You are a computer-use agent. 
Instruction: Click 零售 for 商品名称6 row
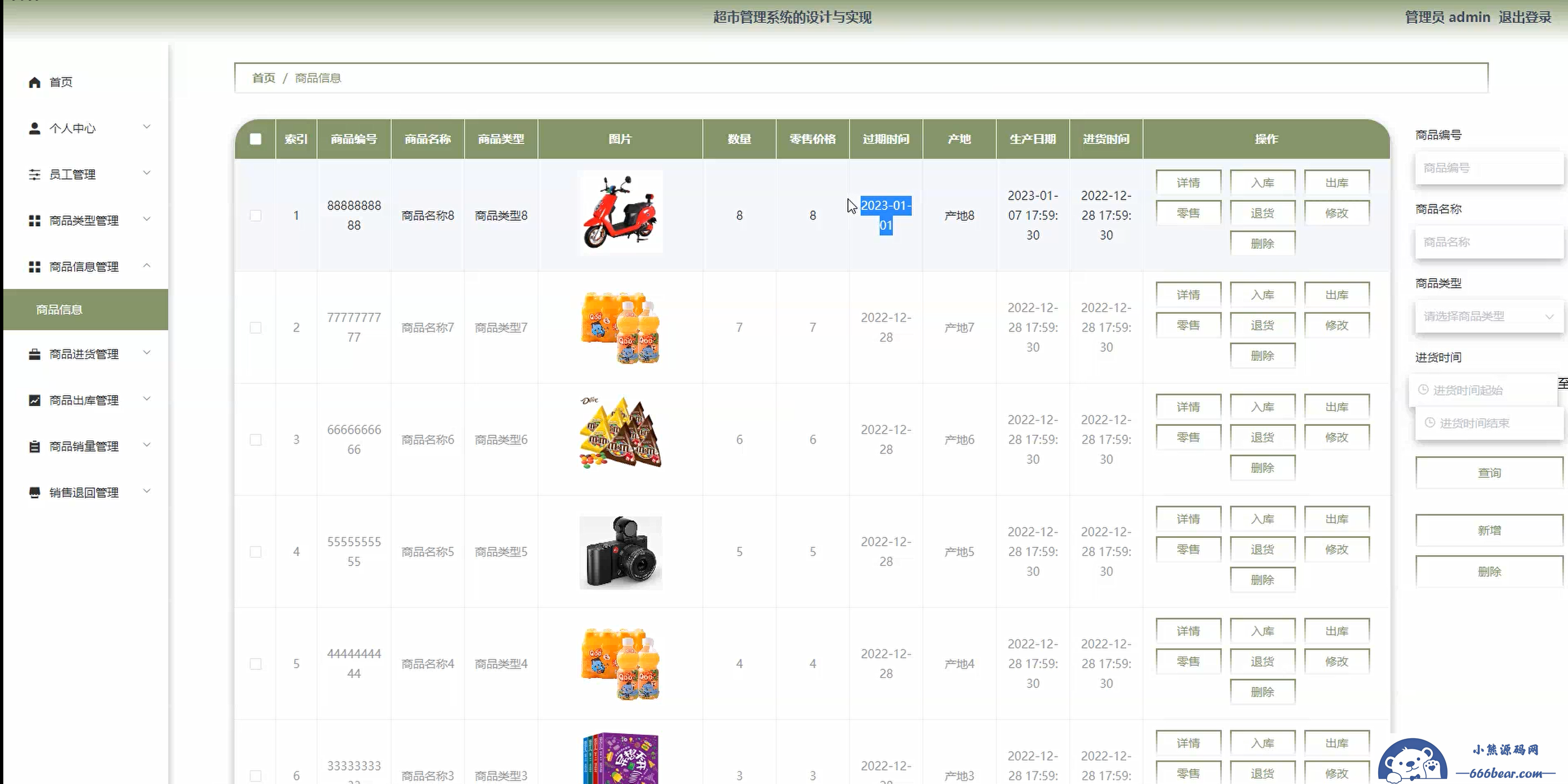(x=1188, y=437)
